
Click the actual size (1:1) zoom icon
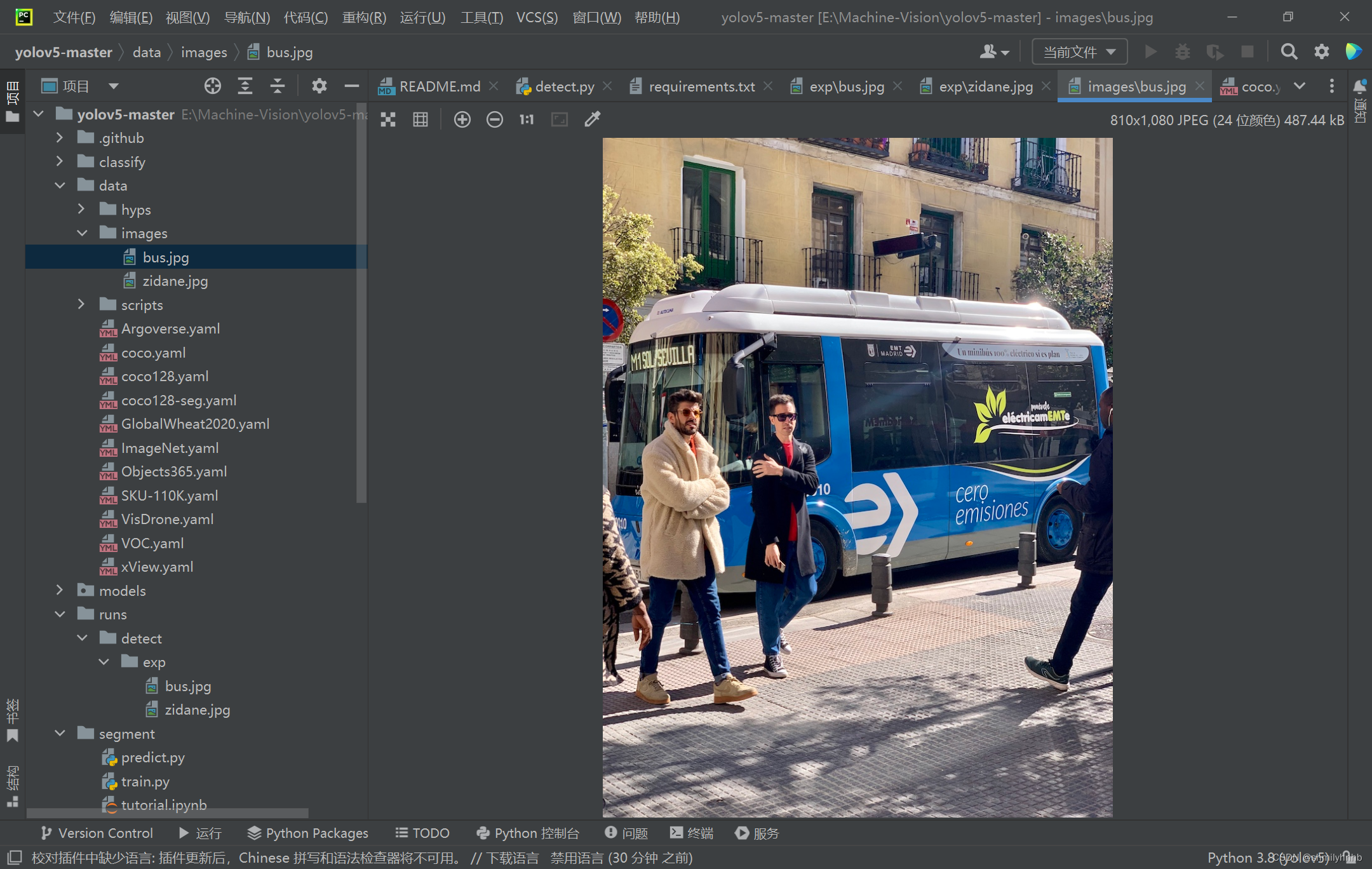[x=527, y=119]
